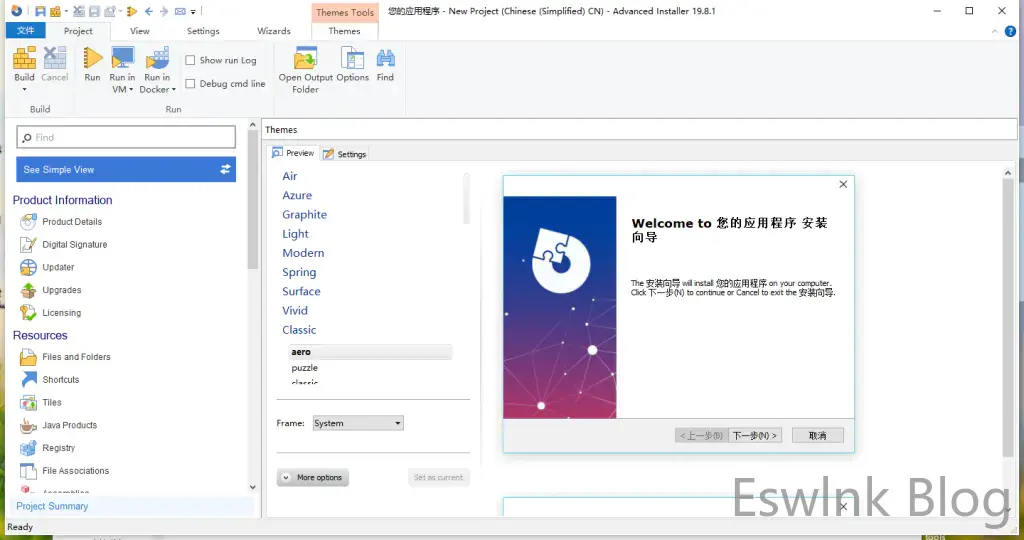The height and width of the screenshot is (540, 1024).
Task: Click the Run in VM icon
Action: pyautogui.click(x=122, y=59)
